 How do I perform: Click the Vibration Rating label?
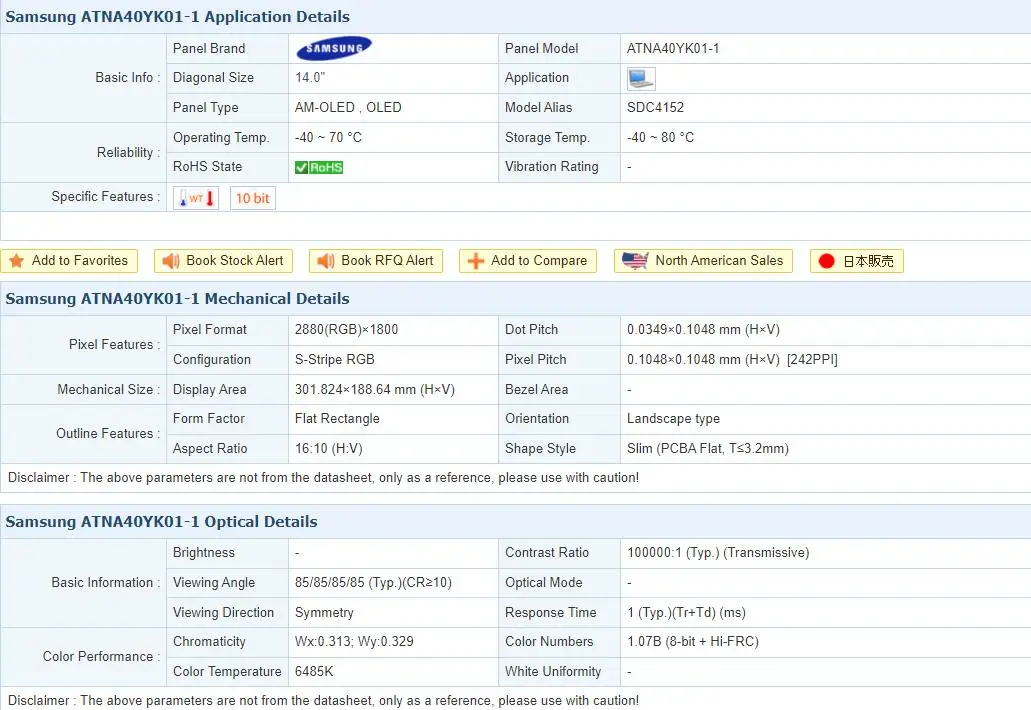coord(552,167)
